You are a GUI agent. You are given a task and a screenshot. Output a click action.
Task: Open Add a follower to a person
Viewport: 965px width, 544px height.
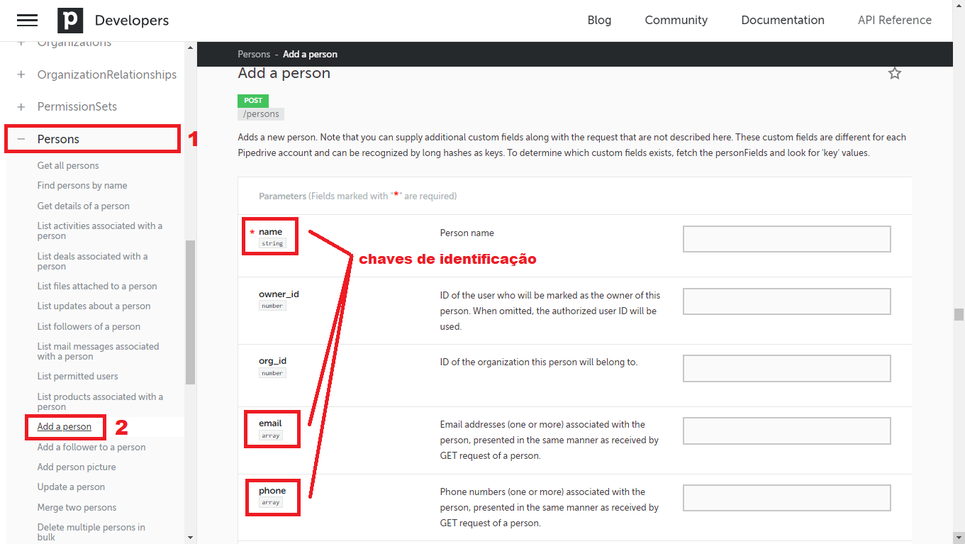coord(91,447)
